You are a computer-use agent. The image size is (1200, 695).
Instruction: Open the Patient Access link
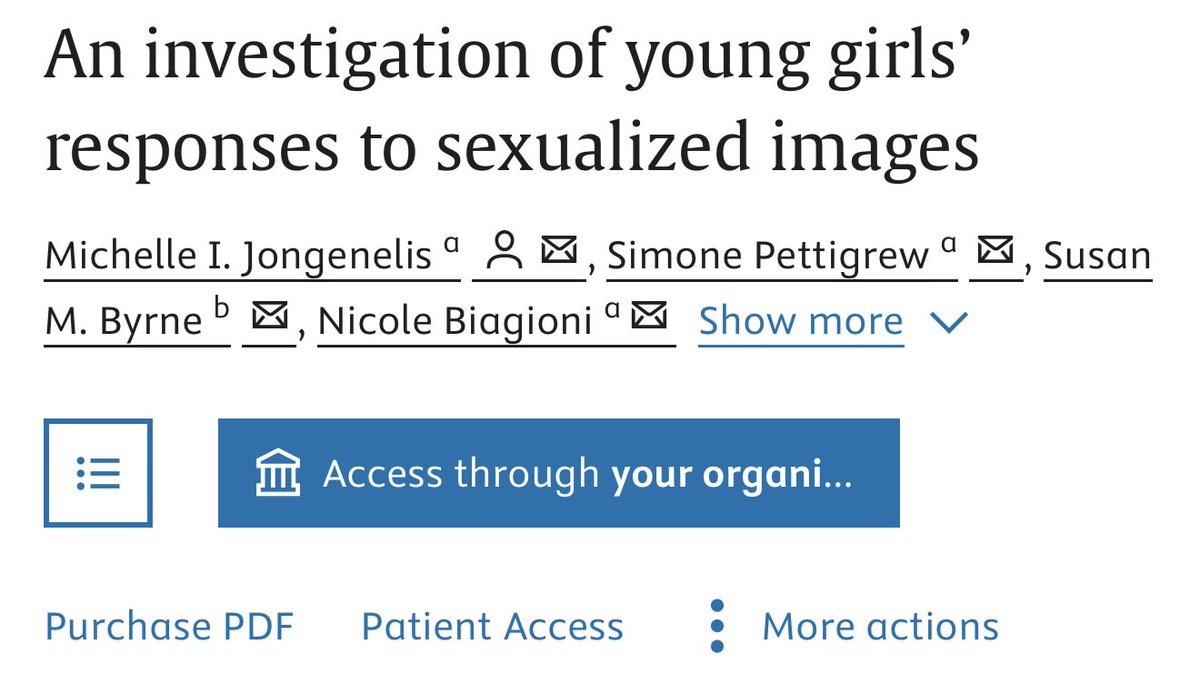[492, 627]
